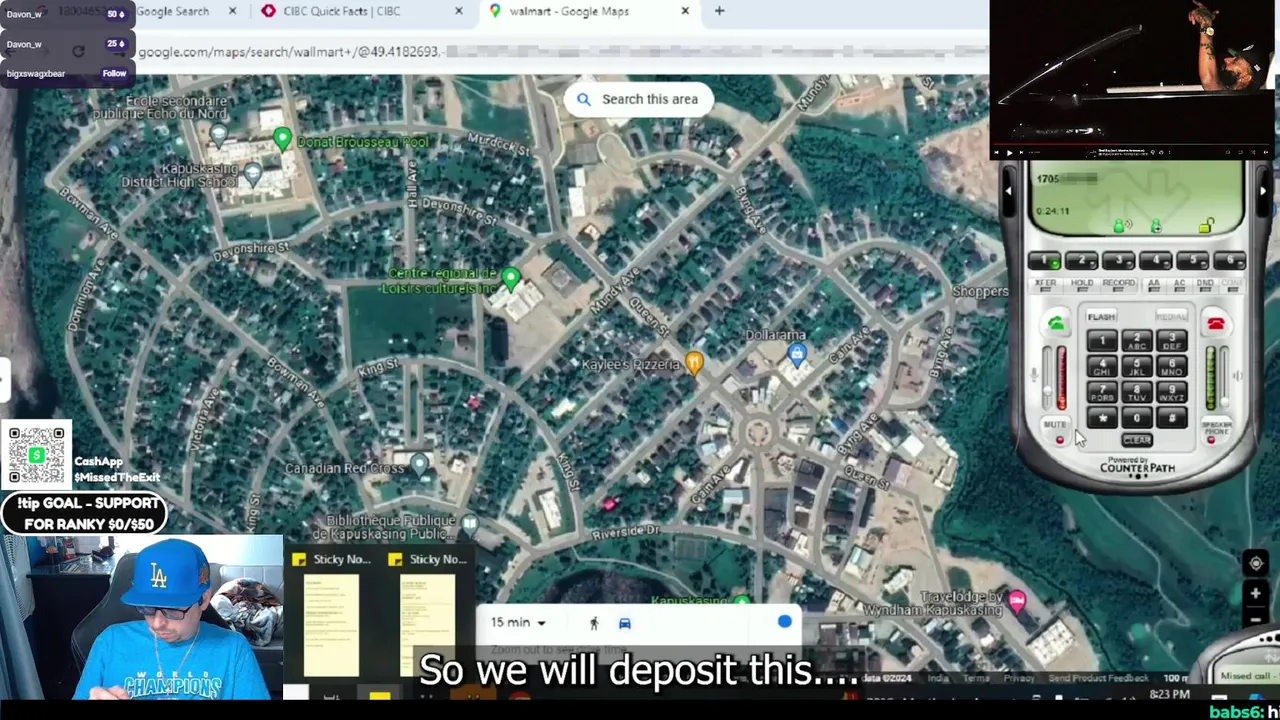This screenshot has height=720, width=1280.
Task: Click the CLEAR button on softphone
Action: 1137,440
